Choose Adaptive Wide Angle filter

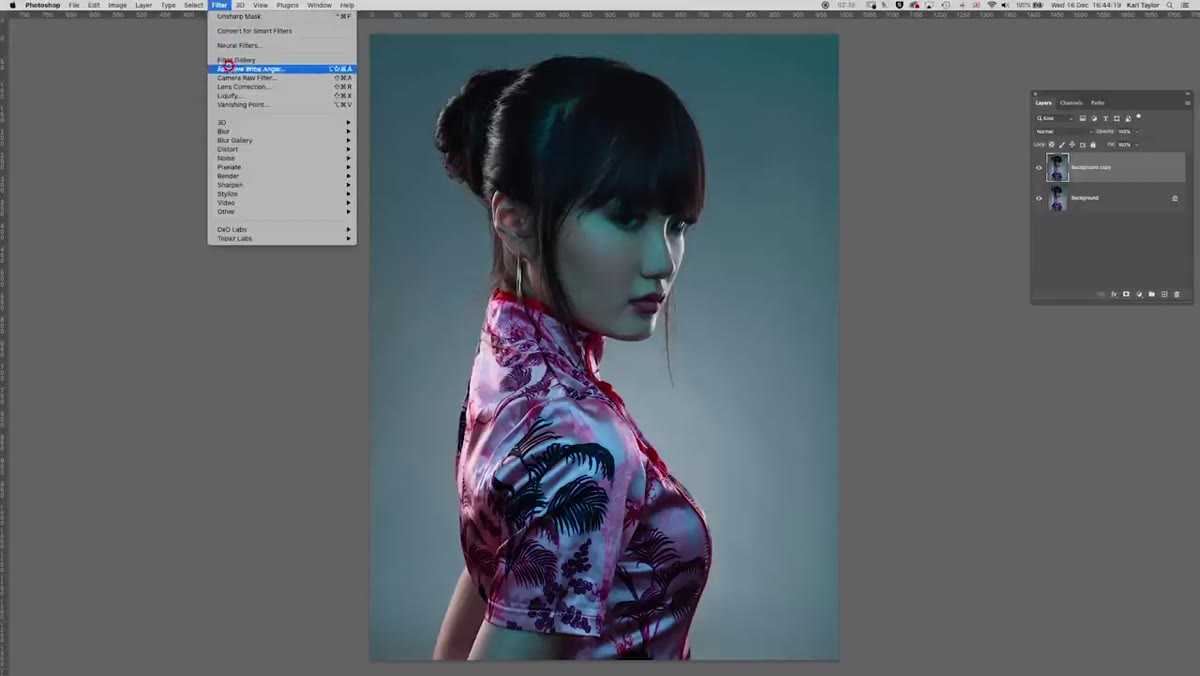(x=282, y=69)
